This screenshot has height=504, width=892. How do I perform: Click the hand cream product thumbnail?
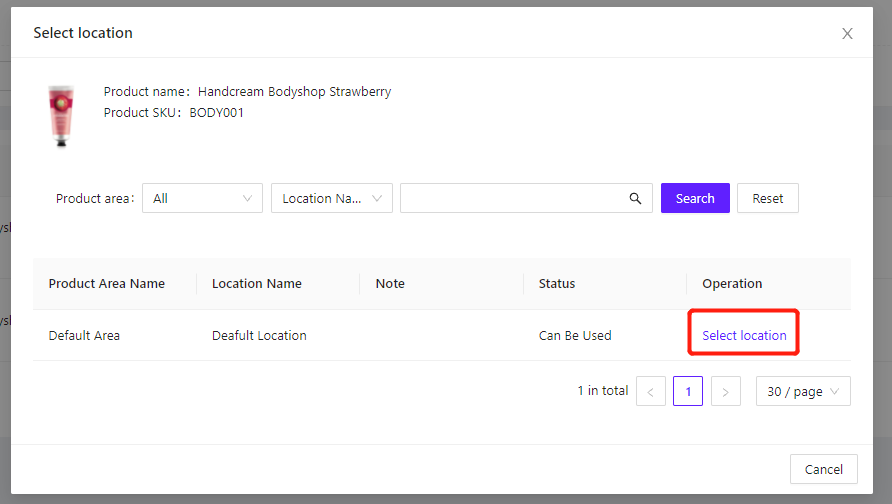(62, 116)
